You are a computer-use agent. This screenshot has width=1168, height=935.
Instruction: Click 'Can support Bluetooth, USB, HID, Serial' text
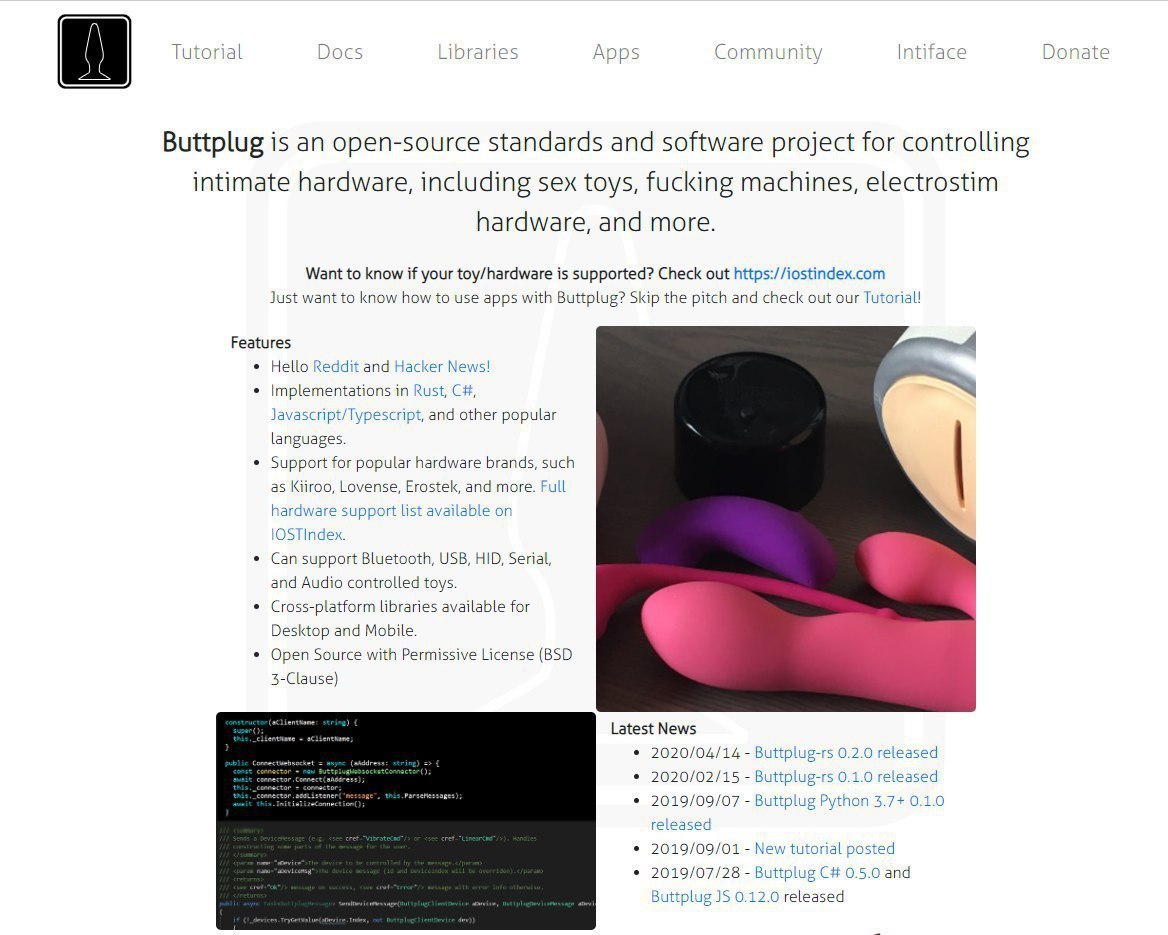click(x=410, y=559)
